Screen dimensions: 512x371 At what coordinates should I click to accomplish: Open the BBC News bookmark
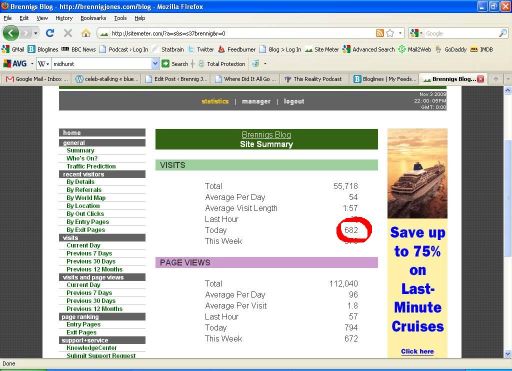(78, 49)
